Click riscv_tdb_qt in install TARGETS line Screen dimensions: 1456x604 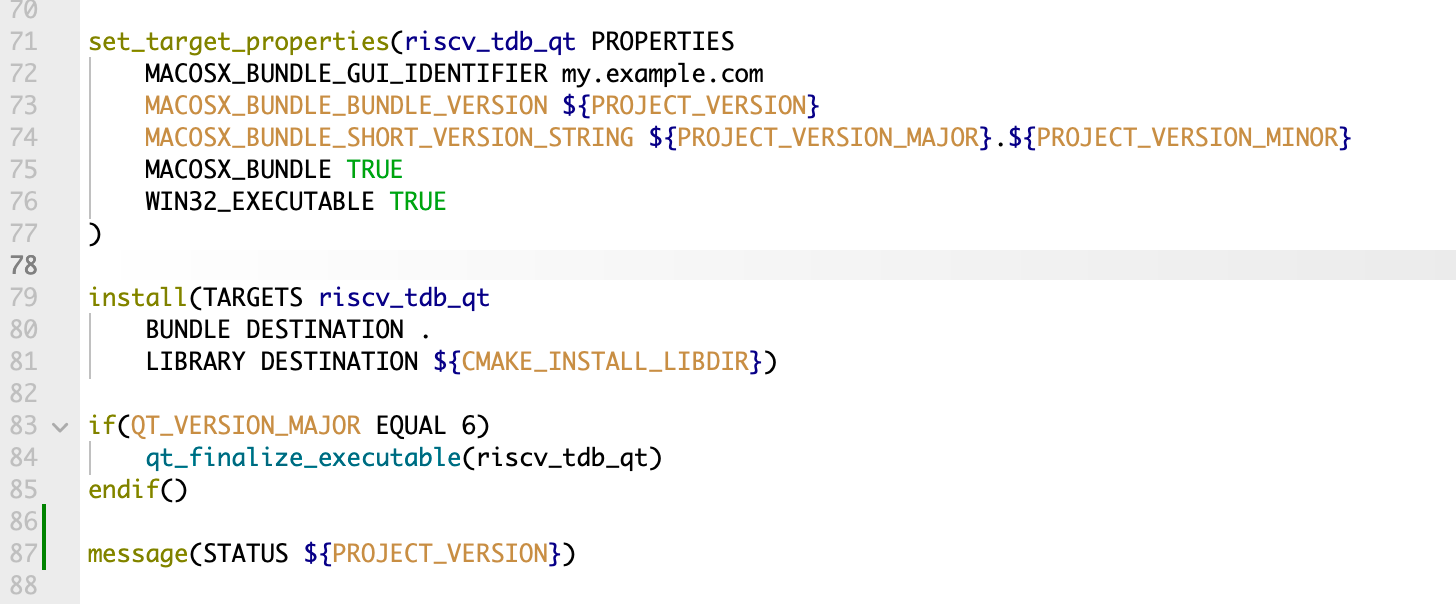point(404,298)
